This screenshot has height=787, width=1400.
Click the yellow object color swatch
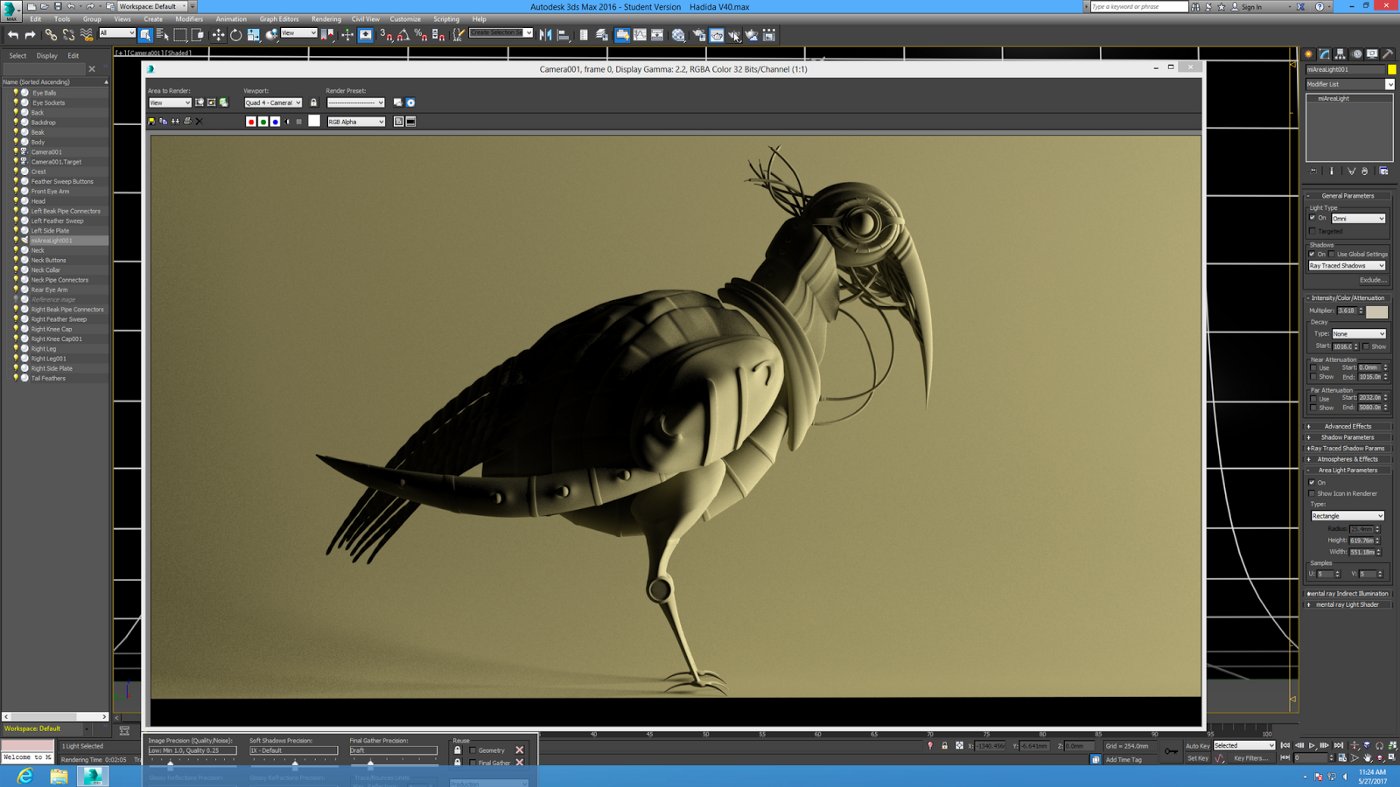[x=1391, y=70]
